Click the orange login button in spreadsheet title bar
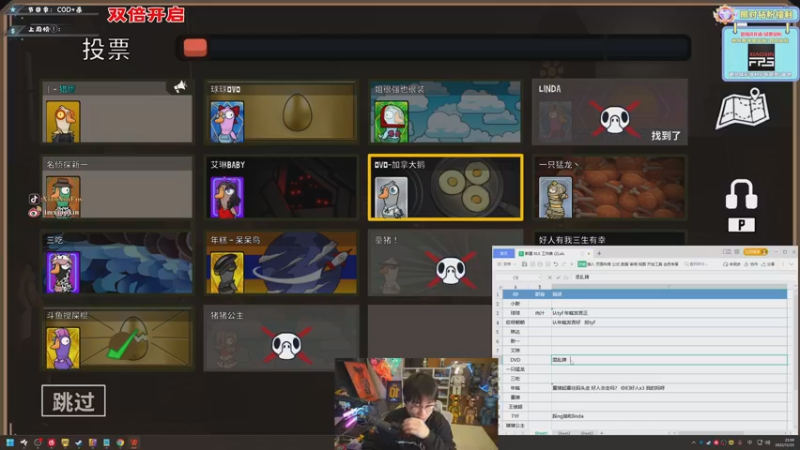This screenshot has width=800, height=450. pyautogui.click(x=756, y=252)
